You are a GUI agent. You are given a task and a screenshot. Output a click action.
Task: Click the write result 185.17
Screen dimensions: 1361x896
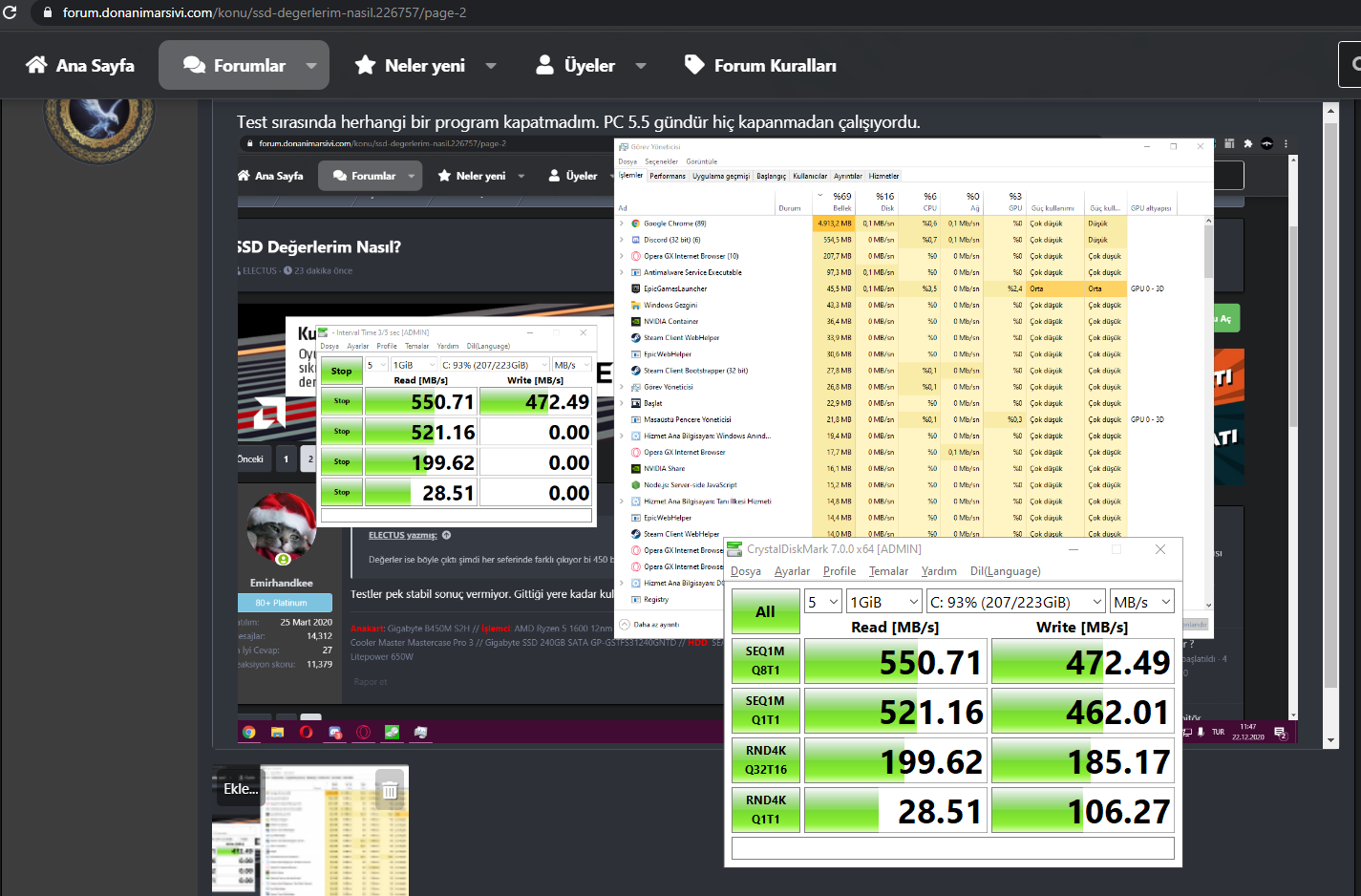(1083, 760)
